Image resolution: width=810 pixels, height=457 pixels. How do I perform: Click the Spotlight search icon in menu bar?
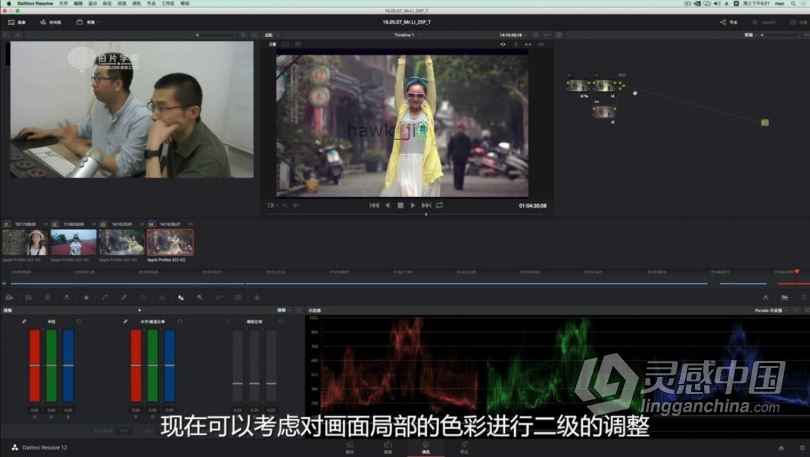(x=793, y=4)
